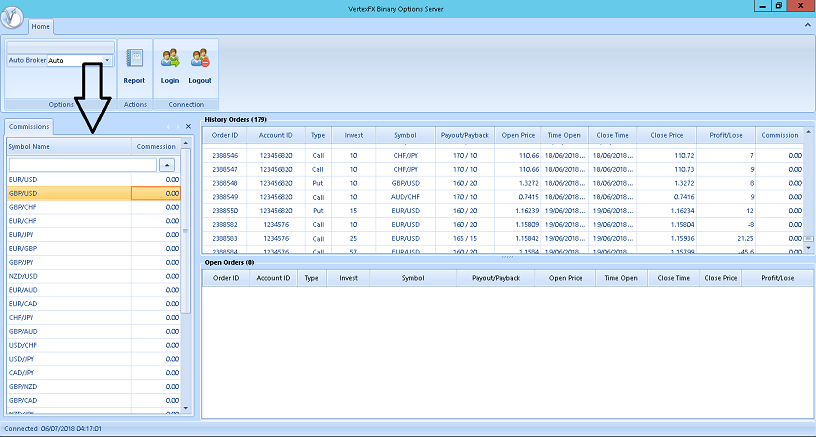The width and height of the screenshot is (816, 437).
Task: Click the Login connection icon
Action: pyautogui.click(x=170, y=67)
